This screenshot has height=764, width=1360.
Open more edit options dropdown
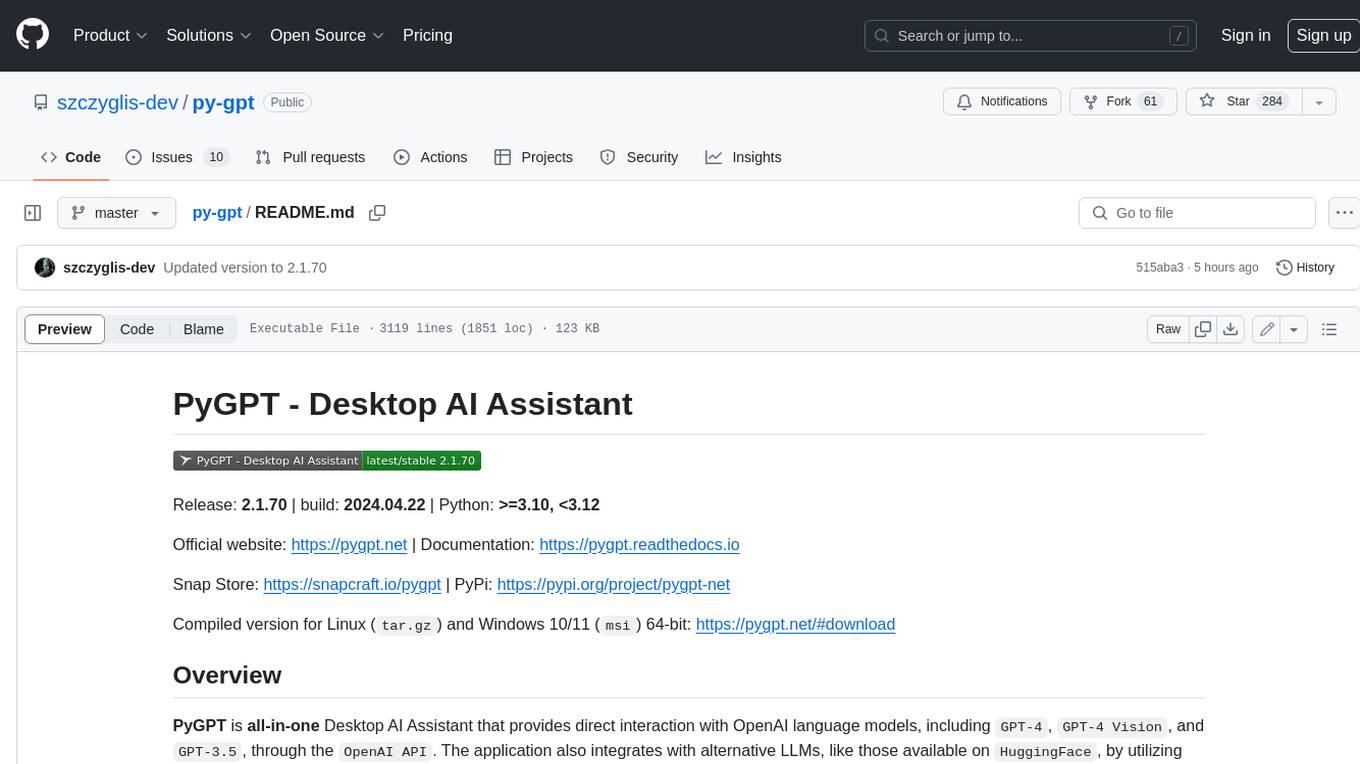tap(1294, 329)
